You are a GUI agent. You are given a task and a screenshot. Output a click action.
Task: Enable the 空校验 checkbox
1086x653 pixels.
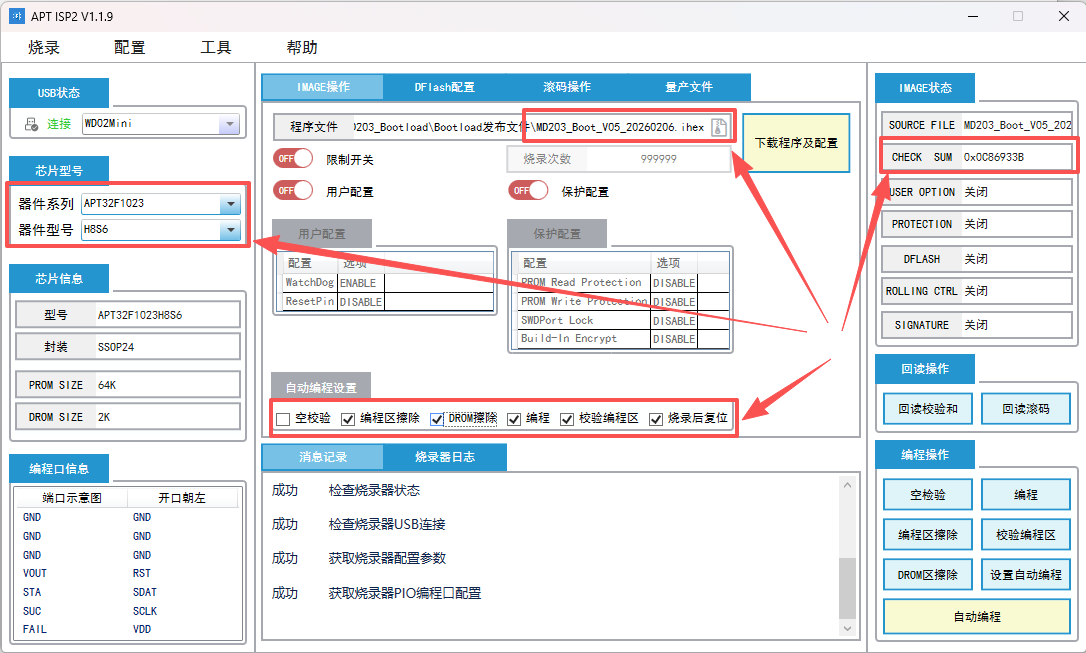[x=283, y=419]
